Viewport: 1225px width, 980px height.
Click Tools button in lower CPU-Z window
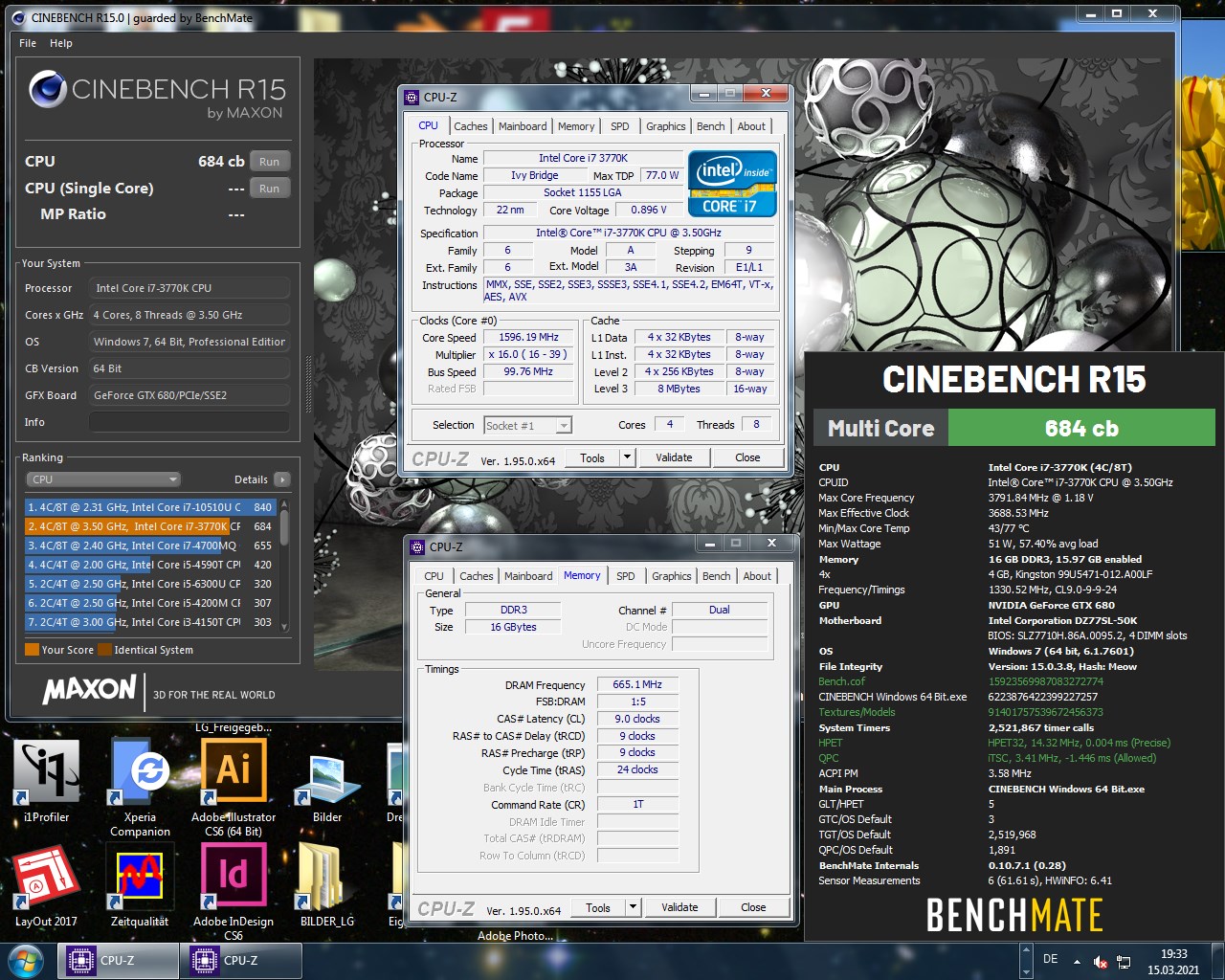(x=598, y=907)
